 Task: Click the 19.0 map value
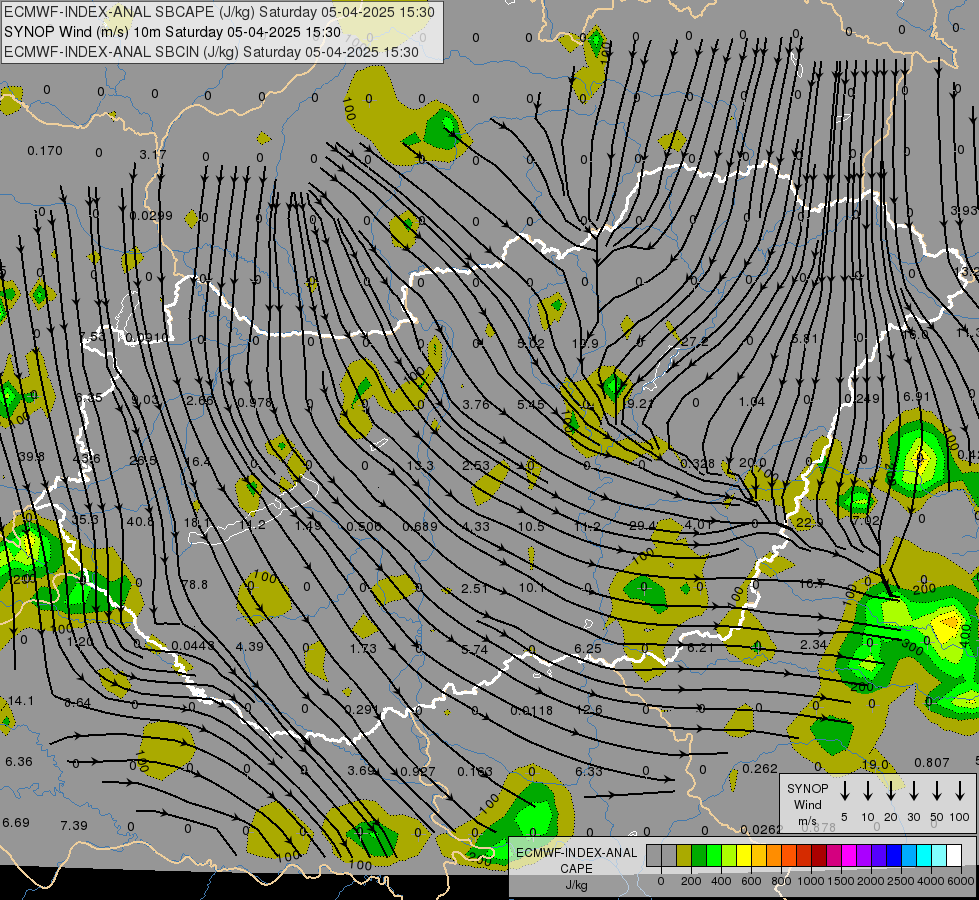click(875, 764)
